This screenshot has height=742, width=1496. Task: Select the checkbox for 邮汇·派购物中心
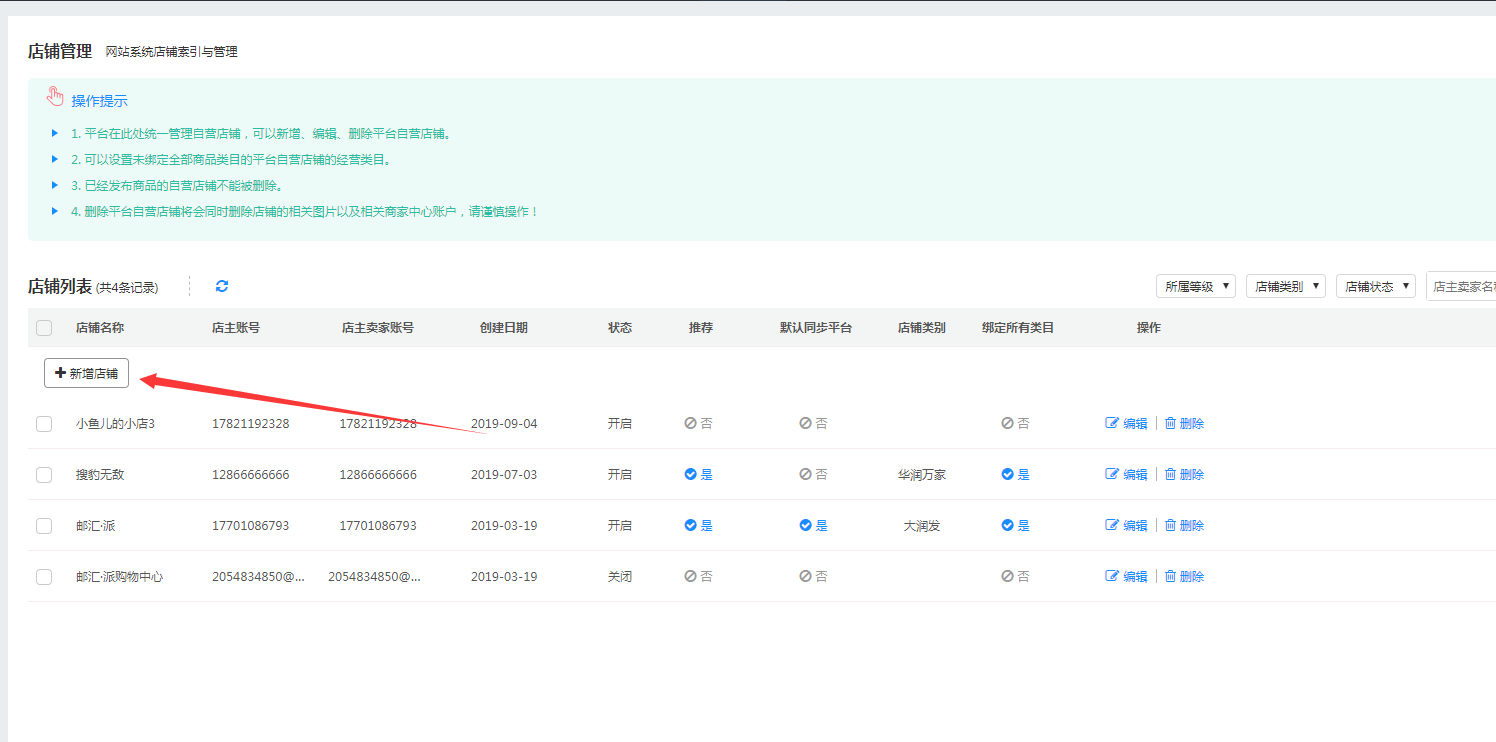tap(44, 577)
